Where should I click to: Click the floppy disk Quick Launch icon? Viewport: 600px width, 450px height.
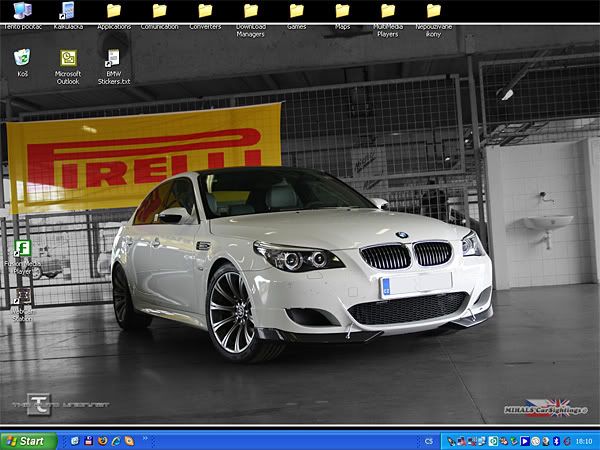[x=89, y=441]
